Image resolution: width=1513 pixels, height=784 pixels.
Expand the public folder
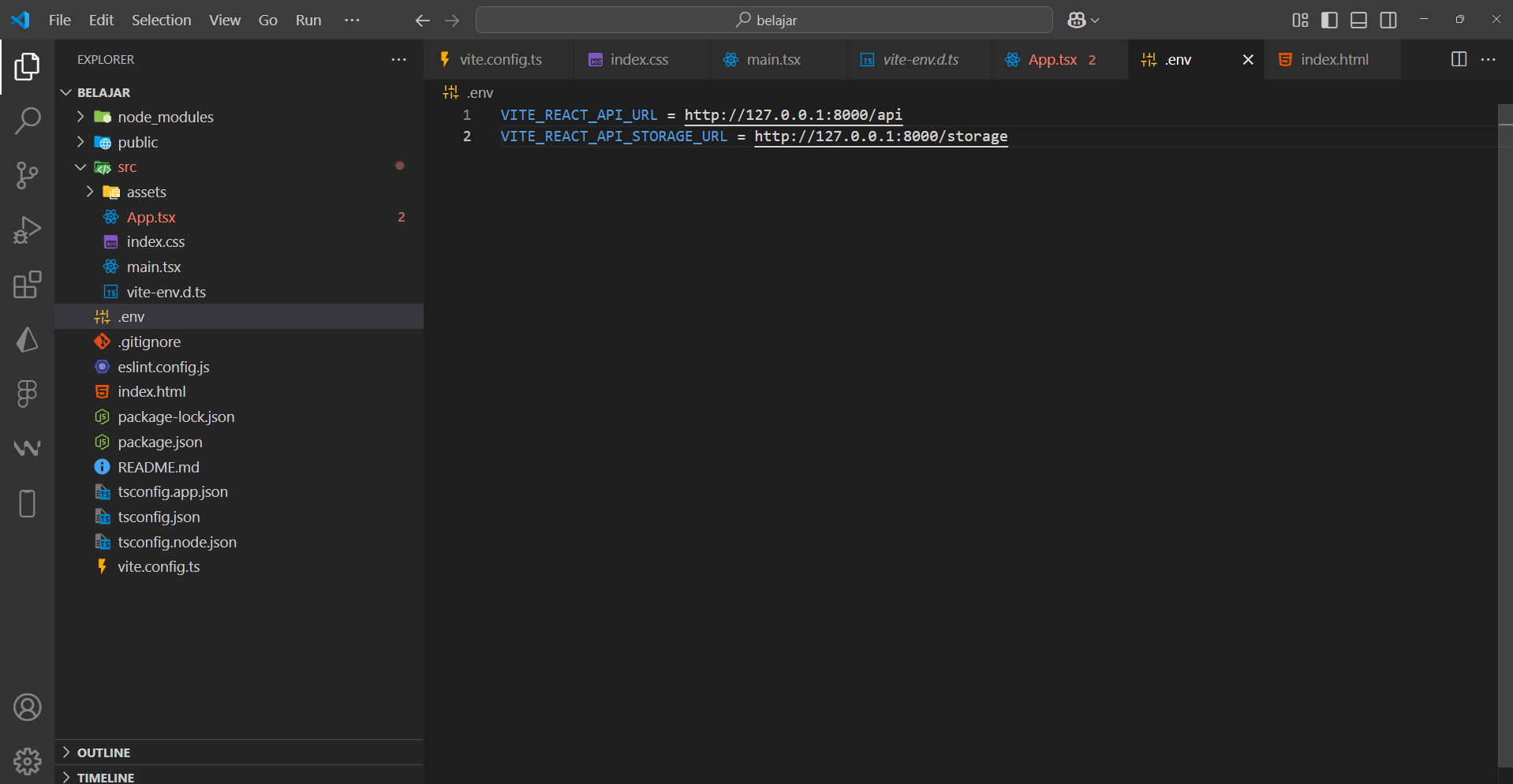[x=239, y=142]
